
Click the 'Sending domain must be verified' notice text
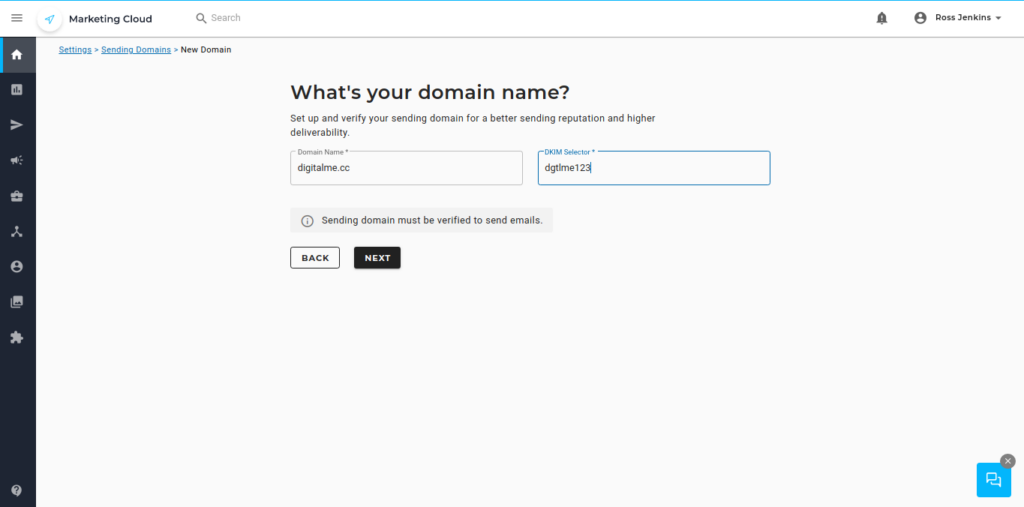[432, 221]
